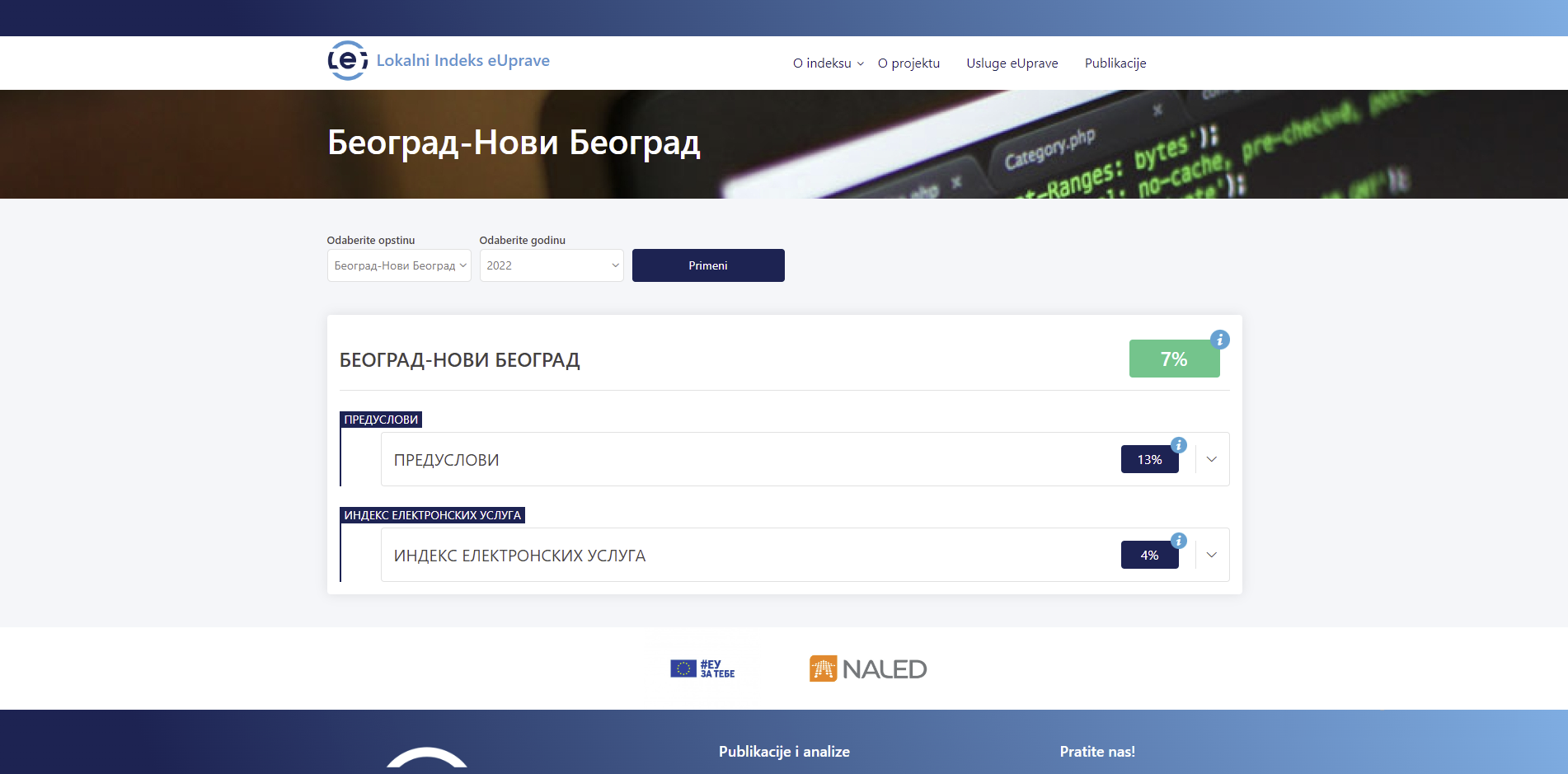Expand the ПРЕДУСЛОВИ row chevron
This screenshot has width=1568, height=774.
(x=1212, y=459)
